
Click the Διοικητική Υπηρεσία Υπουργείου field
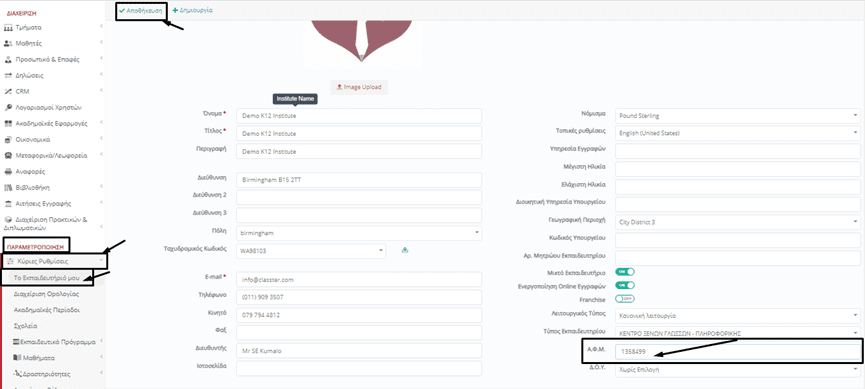tap(737, 205)
